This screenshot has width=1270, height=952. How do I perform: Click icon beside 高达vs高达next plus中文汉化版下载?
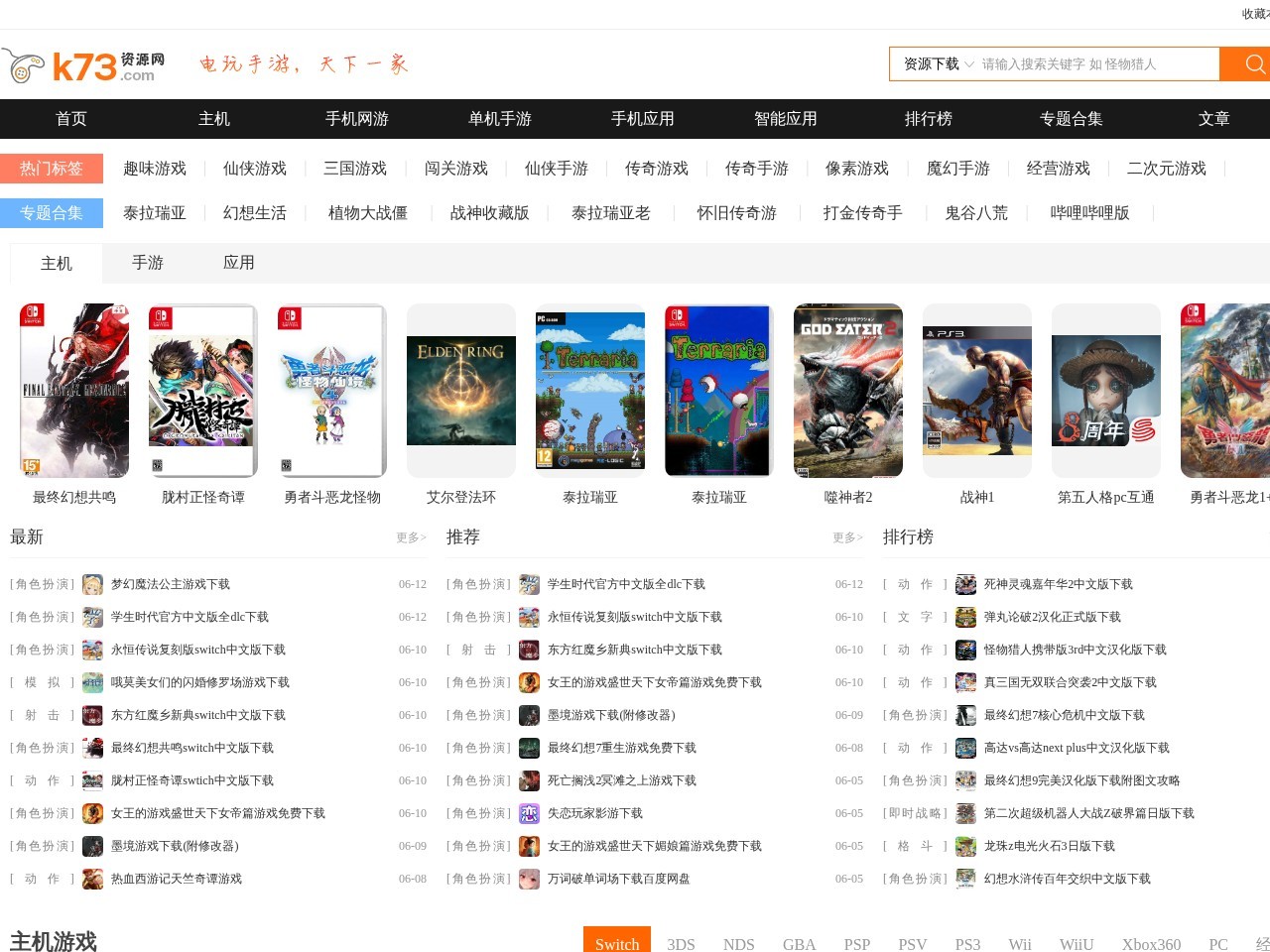click(966, 748)
